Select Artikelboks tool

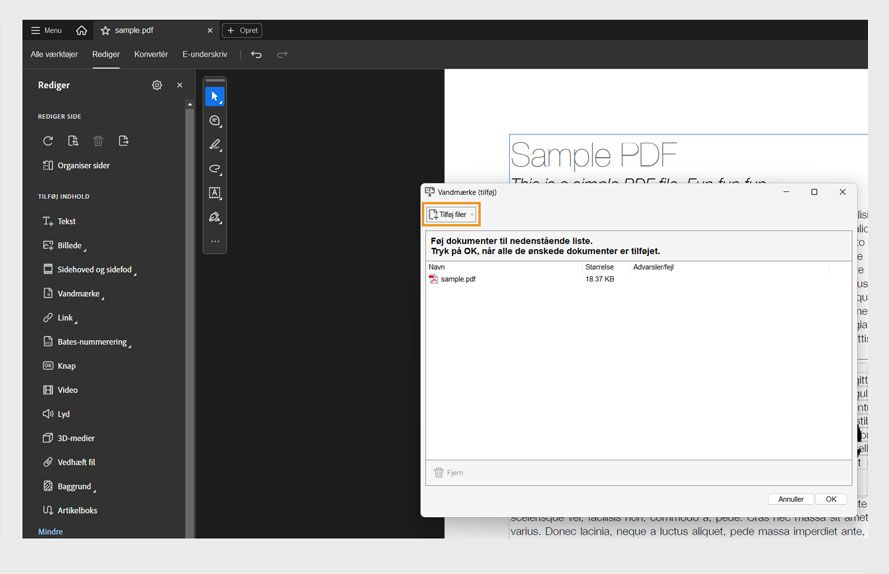[70, 510]
